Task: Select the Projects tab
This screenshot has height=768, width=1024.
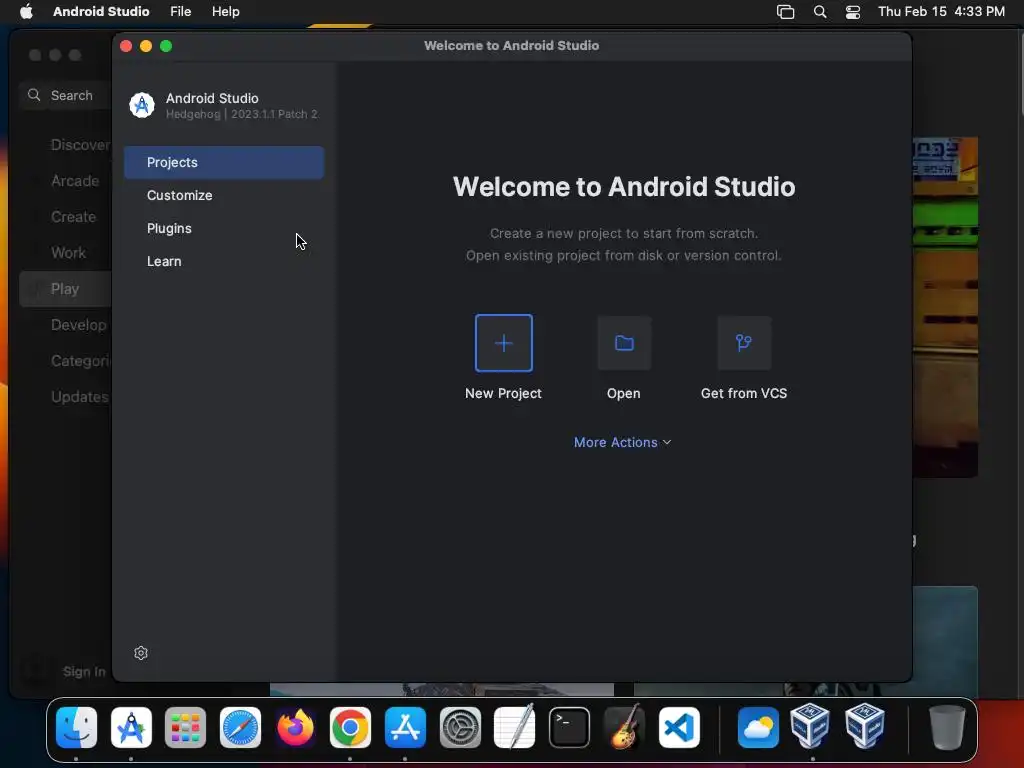Action: pos(224,163)
